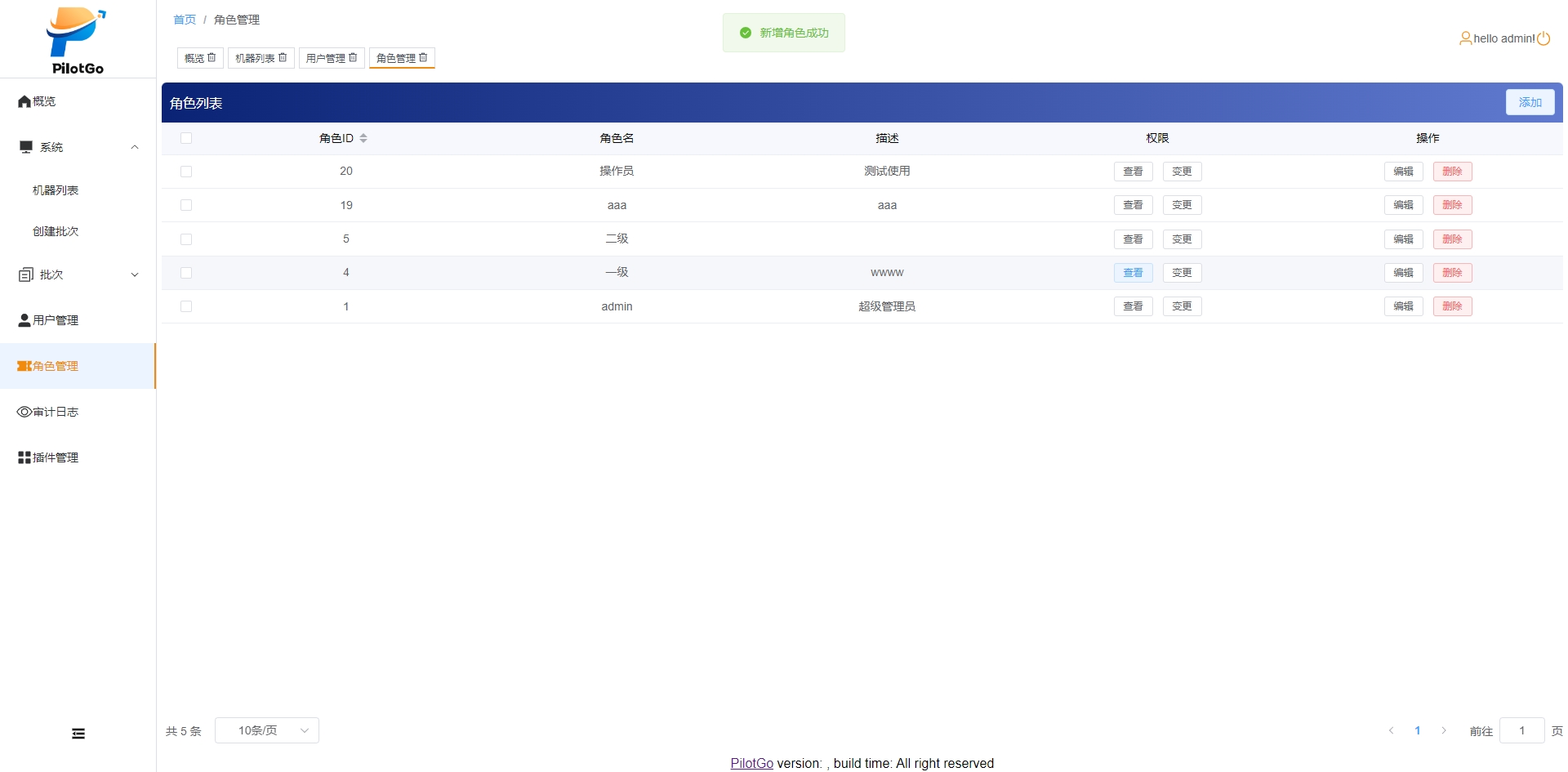Viewport: 1568px width, 772px height.
Task: Select the checkbox for role 操作员
Action: click(186, 172)
